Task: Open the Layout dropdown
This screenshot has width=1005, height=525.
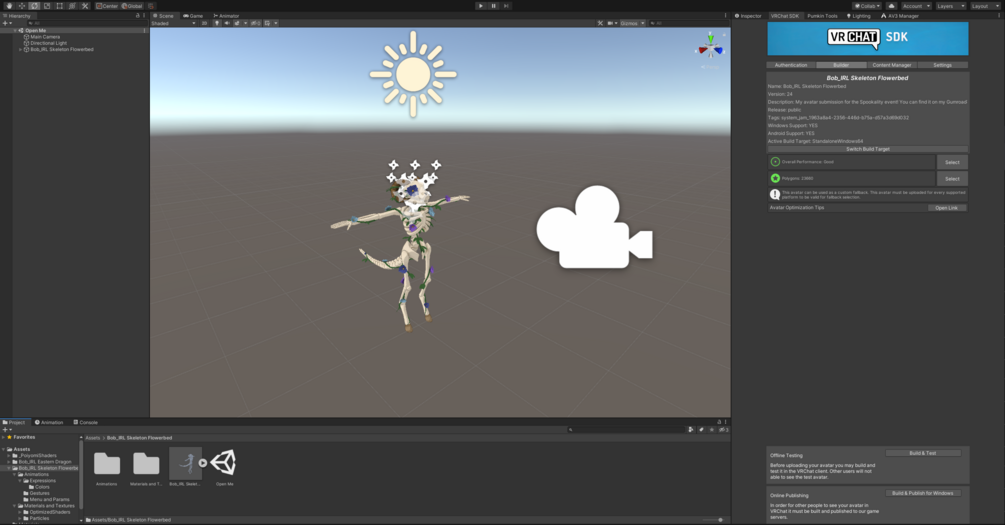Action: point(985,6)
